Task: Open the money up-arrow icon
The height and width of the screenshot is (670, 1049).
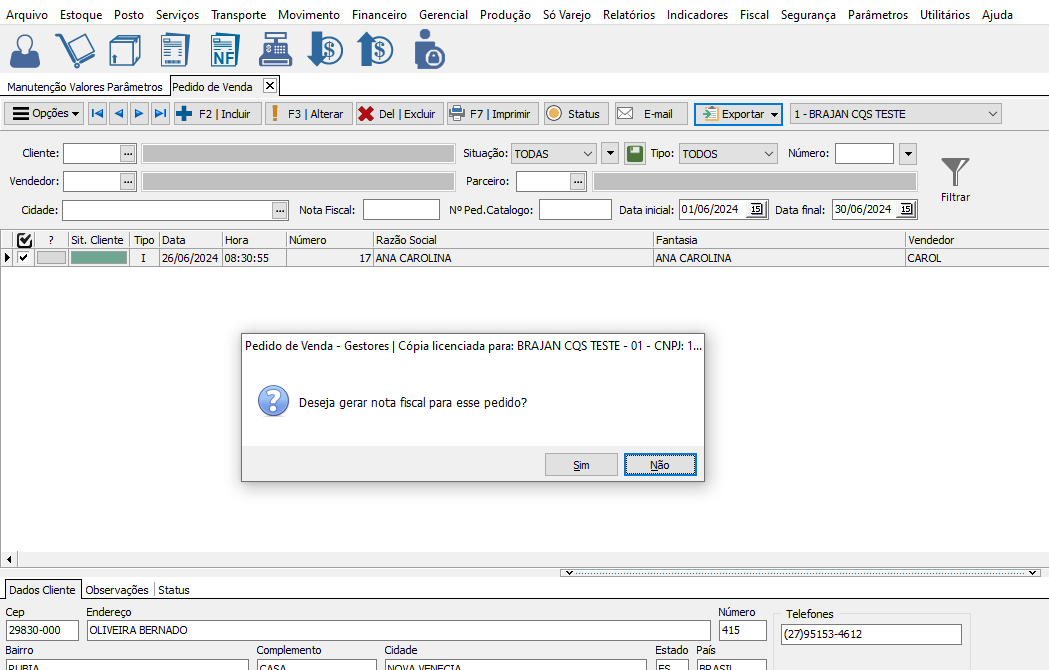Action: click(376, 50)
